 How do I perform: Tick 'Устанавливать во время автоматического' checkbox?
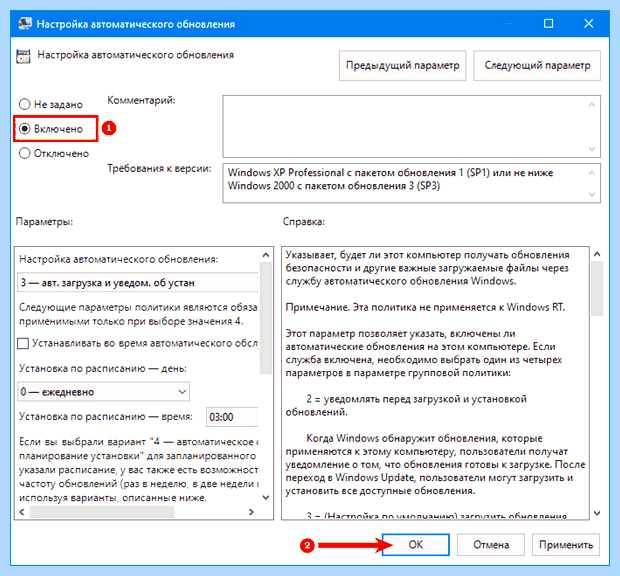tap(23, 343)
